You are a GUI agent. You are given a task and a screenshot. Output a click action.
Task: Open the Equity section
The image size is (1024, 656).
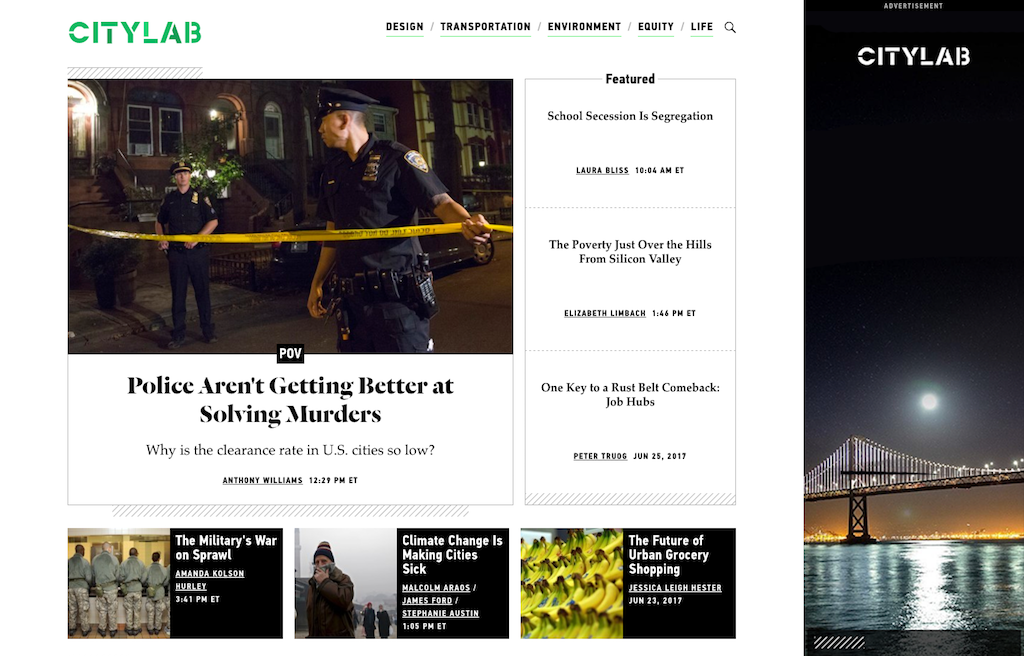656,27
